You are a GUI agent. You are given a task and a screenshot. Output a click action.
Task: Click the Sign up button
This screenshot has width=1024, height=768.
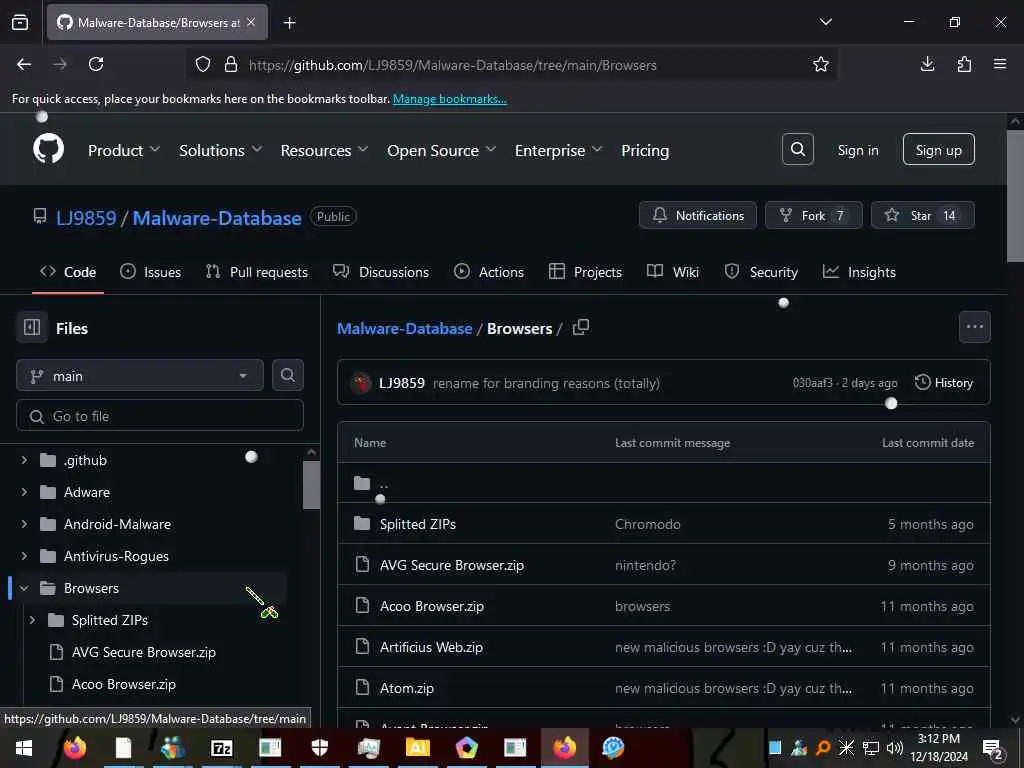(x=938, y=150)
